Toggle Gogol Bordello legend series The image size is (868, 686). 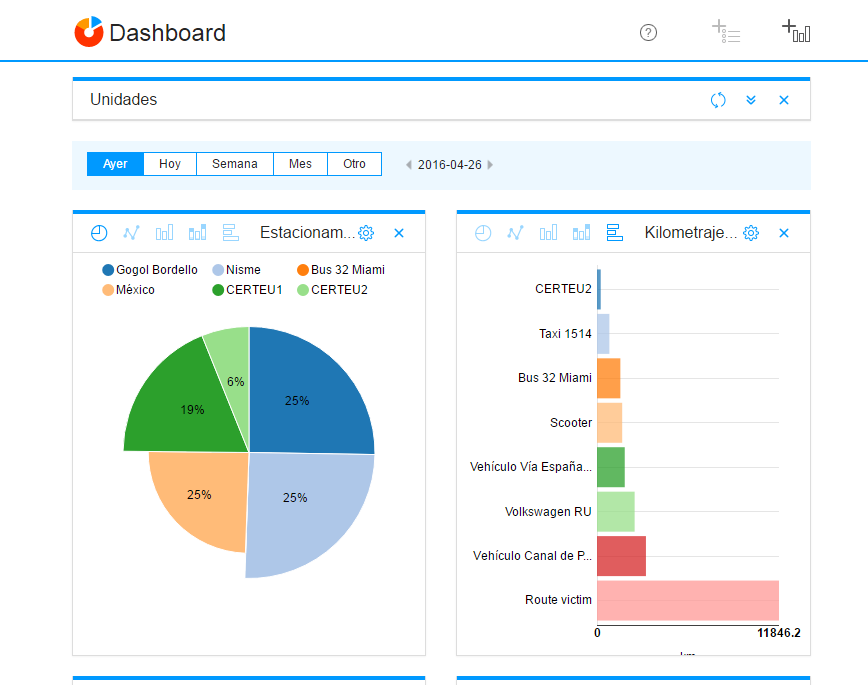[x=148, y=270]
